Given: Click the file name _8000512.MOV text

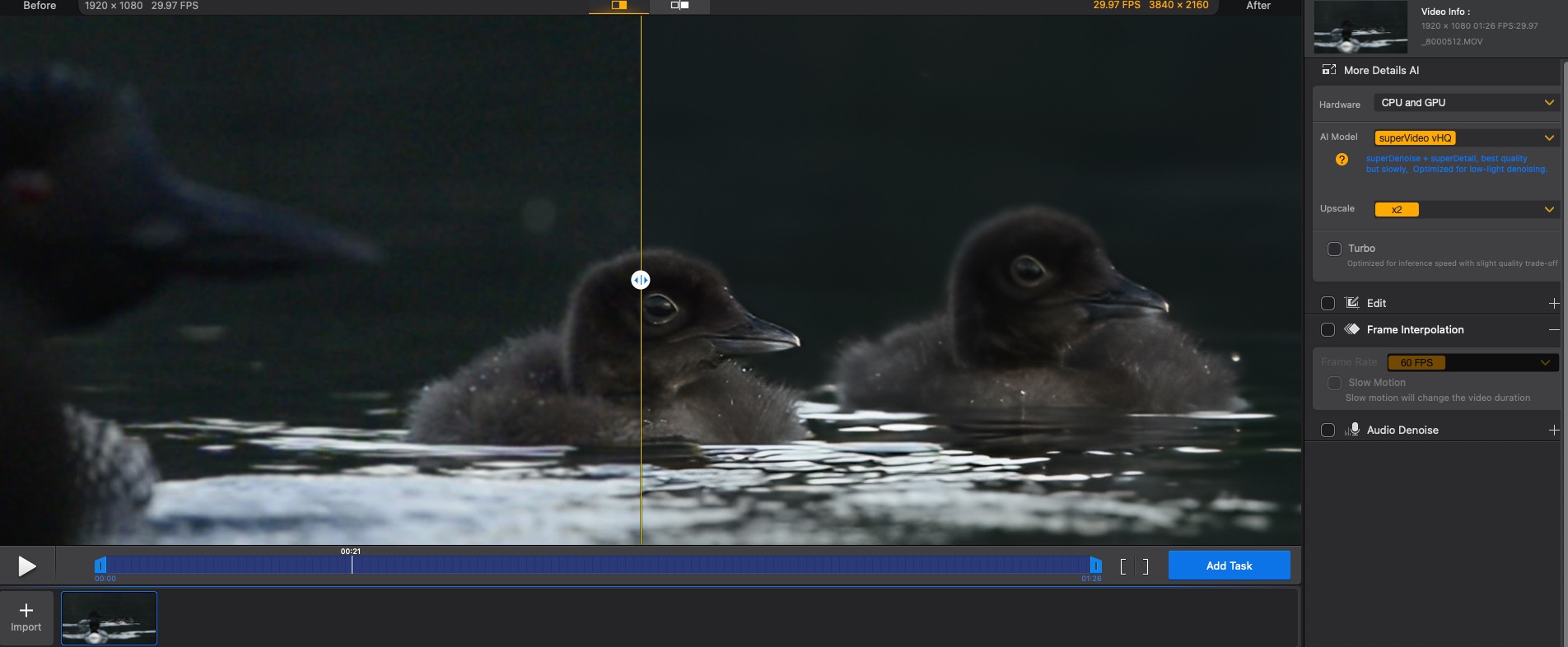Looking at the screenshot, I should click(x=1453, y=42).
